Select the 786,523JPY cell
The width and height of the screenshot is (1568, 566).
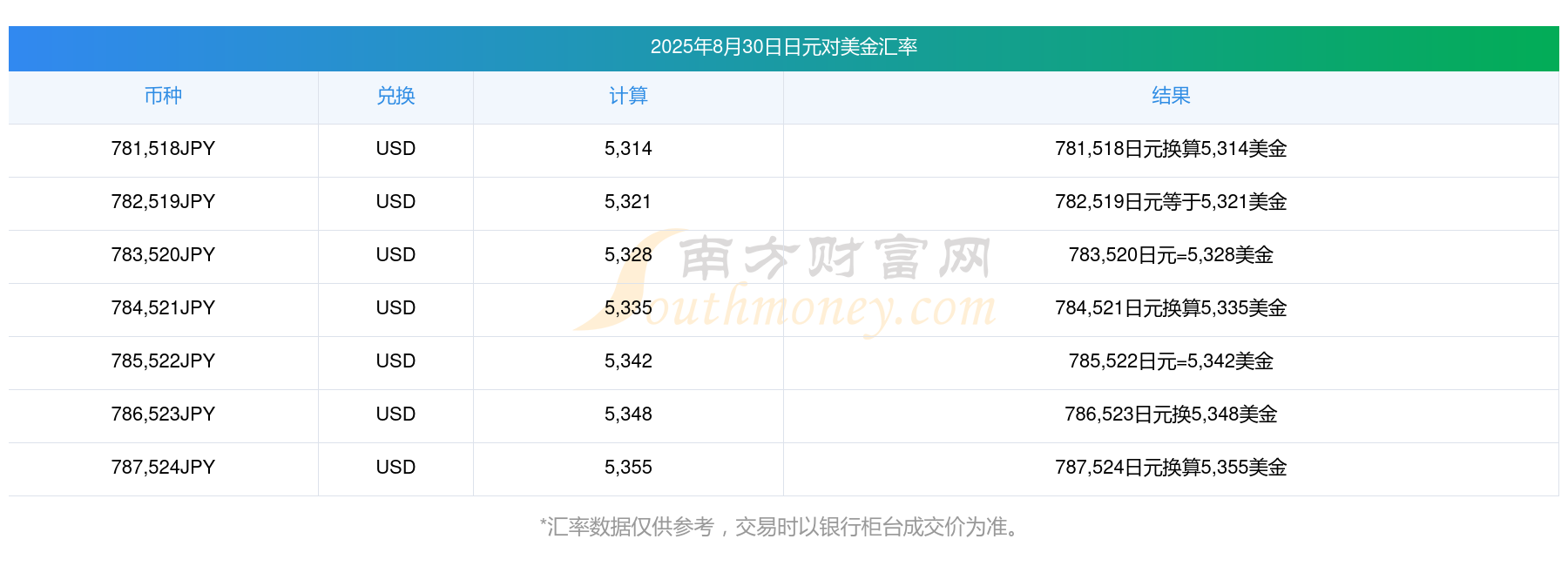click(163, 414)
